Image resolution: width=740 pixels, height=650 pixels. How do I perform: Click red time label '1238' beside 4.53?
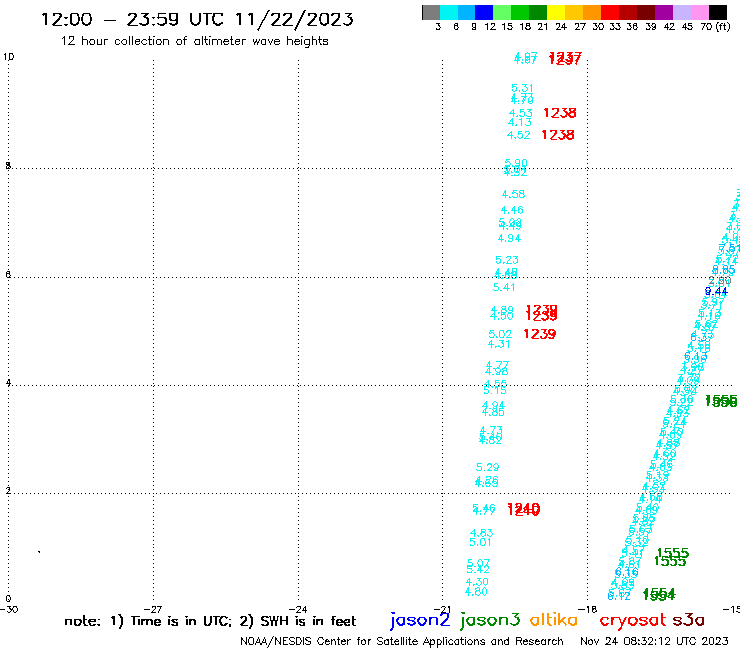point(560,113)
